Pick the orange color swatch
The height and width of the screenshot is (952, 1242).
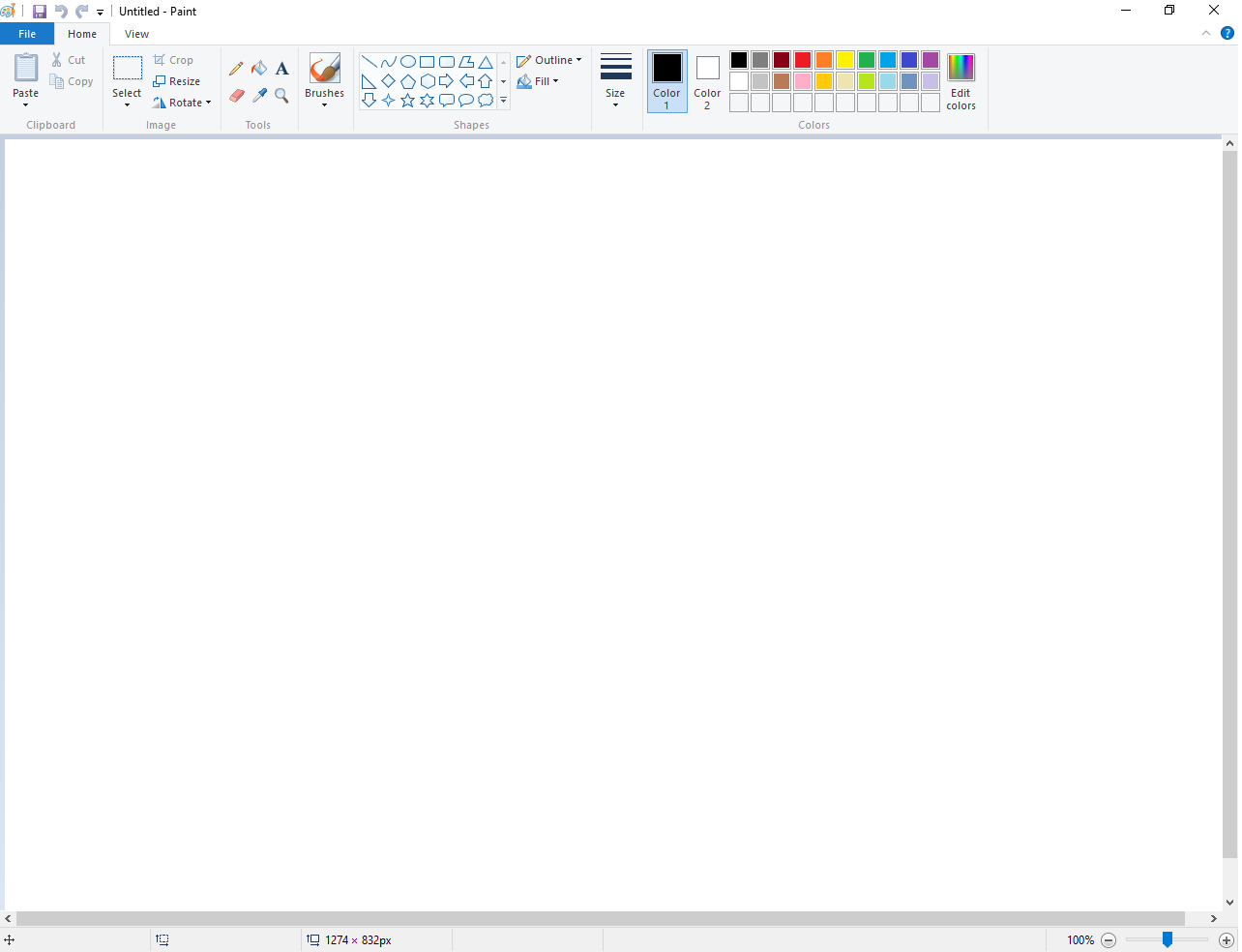(x=824, y=60)
